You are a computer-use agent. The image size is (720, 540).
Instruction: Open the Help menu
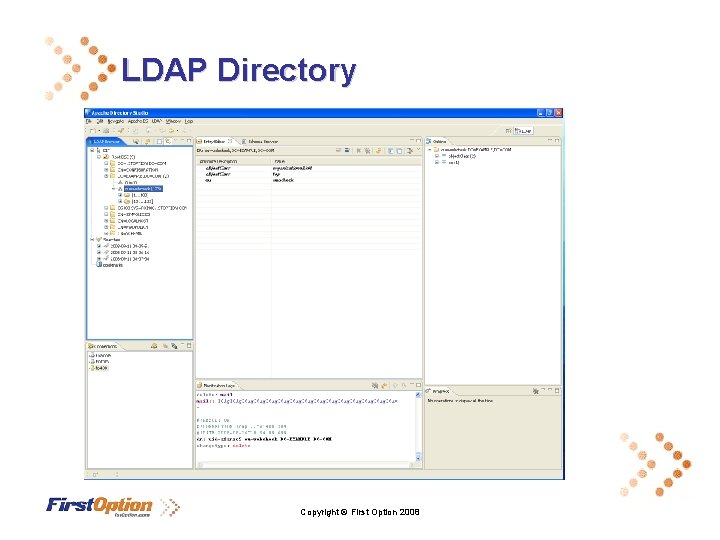point(189,122)
